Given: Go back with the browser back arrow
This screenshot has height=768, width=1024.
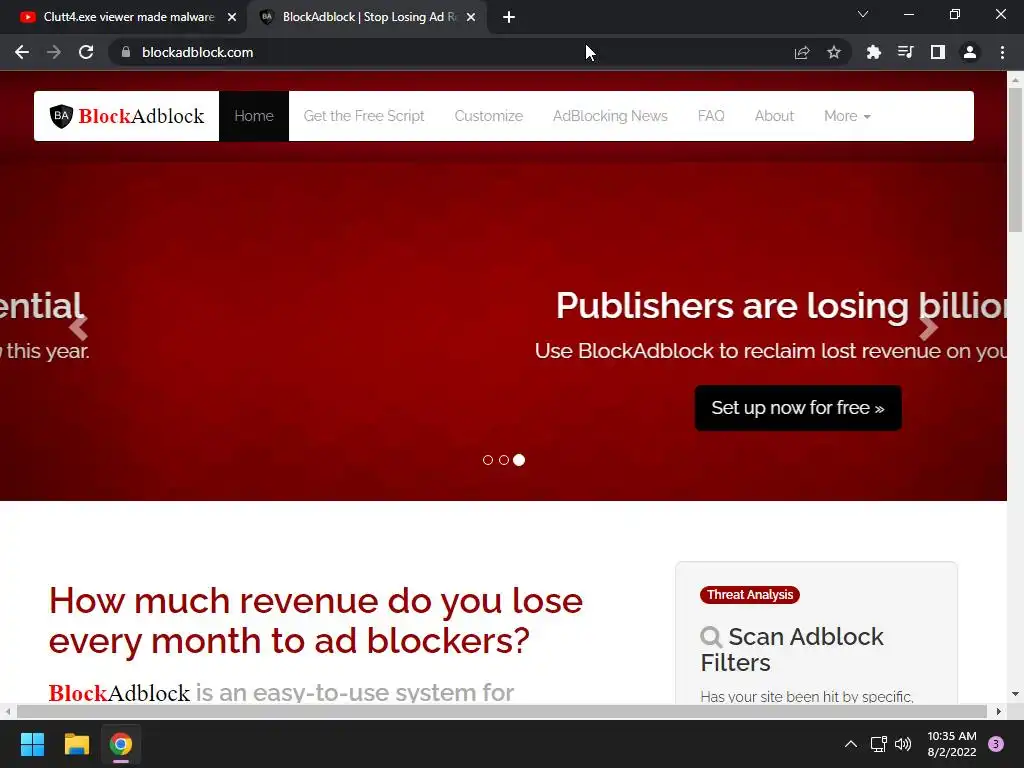Looking at the screenshot, I should pos(22,52).
